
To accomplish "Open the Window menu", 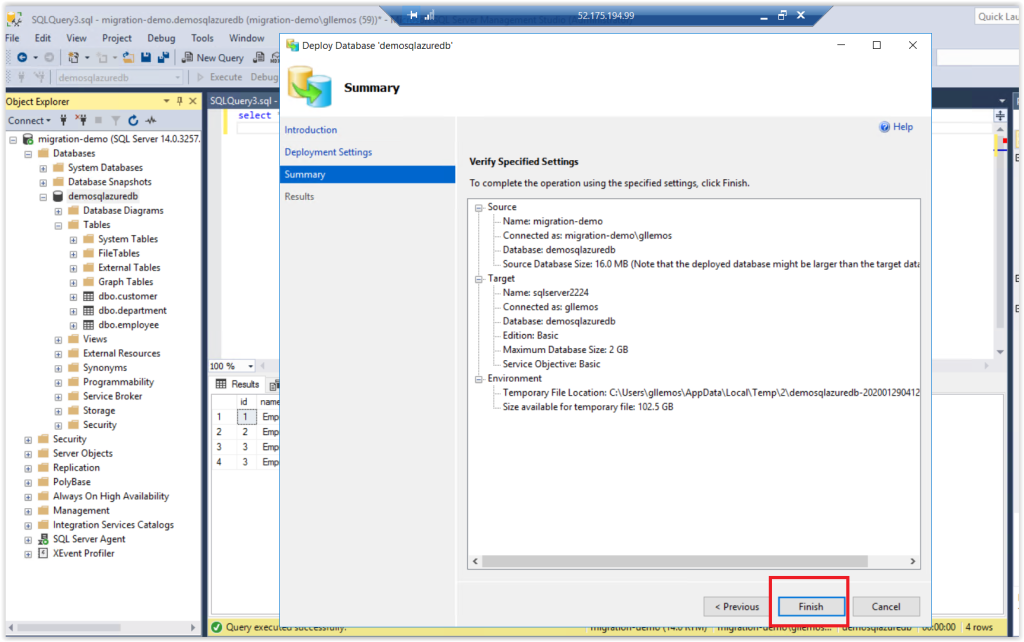I will 246,38.
